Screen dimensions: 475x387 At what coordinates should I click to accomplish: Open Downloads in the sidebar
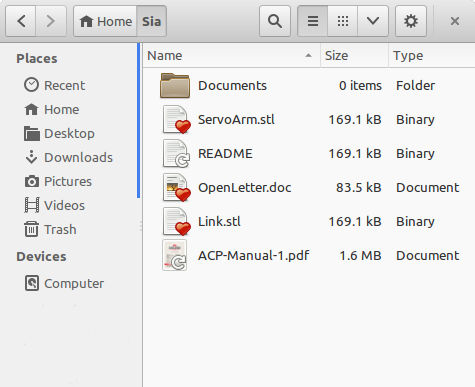point(69,157)
